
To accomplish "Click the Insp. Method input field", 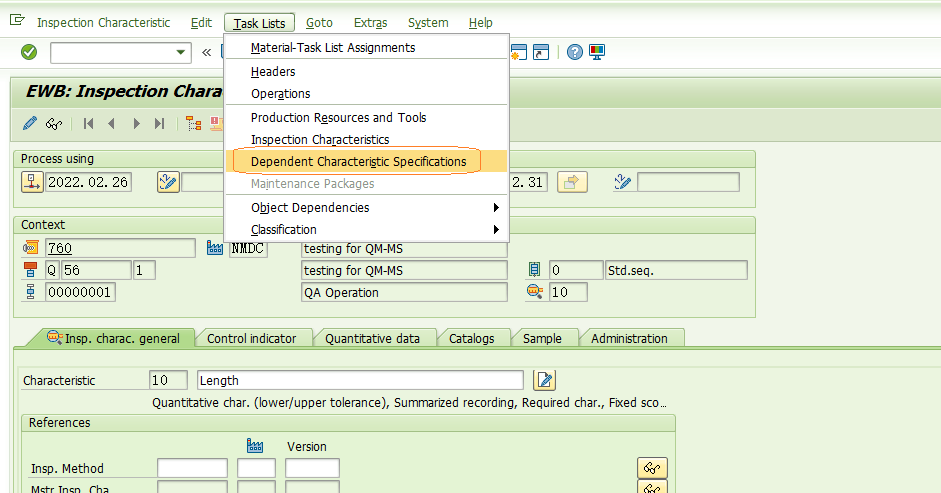I will coord(192,468).
